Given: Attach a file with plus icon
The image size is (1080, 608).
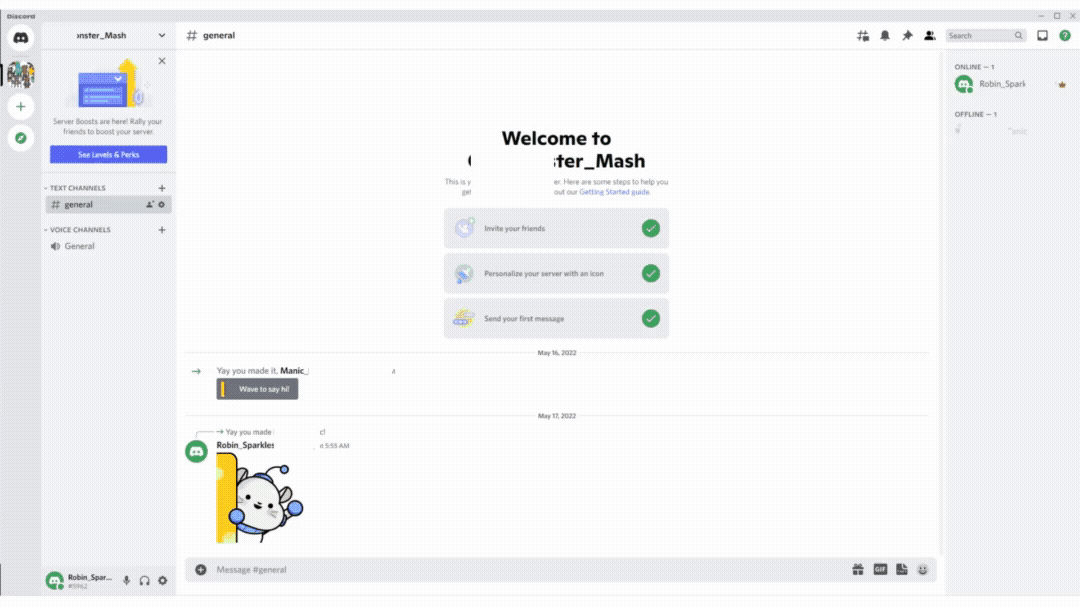Looking at the screenshot, I should (200, 570).
